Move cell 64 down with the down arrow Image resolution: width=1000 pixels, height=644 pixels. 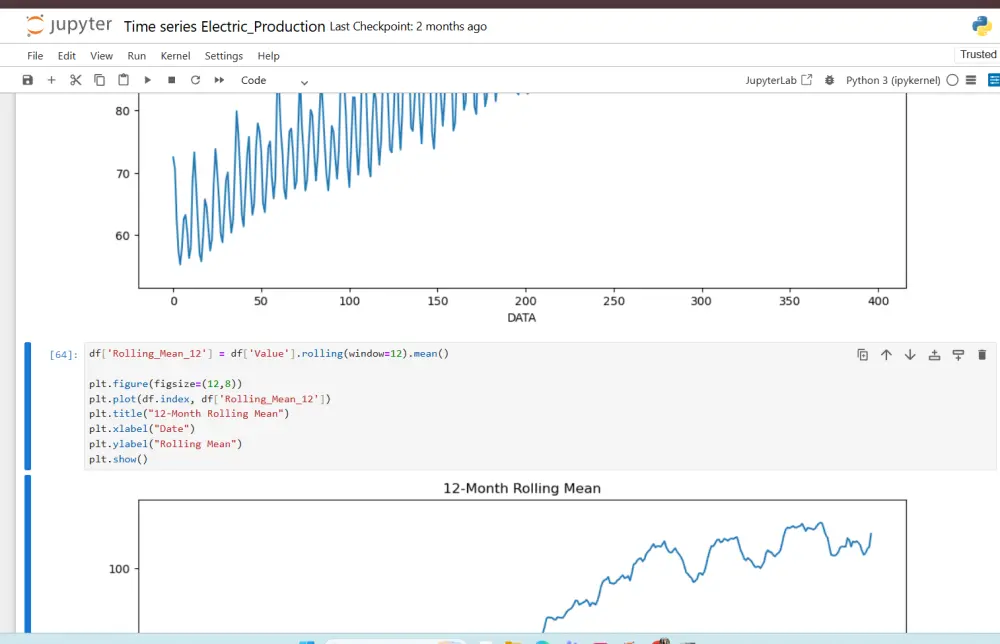[x=910, y=355]
